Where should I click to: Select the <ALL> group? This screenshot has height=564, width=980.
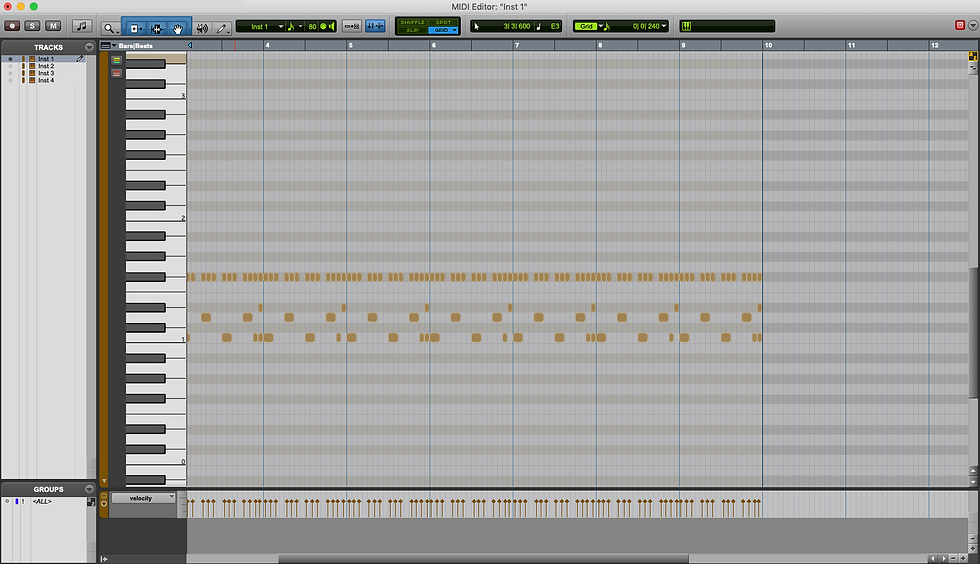(x=42, y=501)
